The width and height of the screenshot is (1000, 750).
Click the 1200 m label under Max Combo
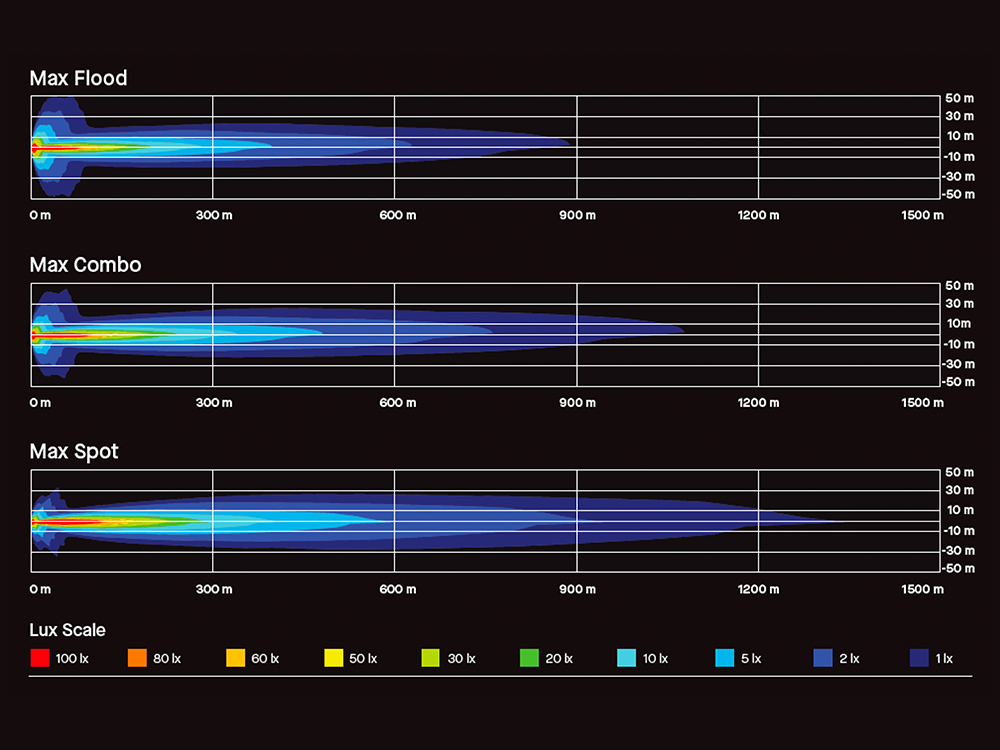click(759, 403)
